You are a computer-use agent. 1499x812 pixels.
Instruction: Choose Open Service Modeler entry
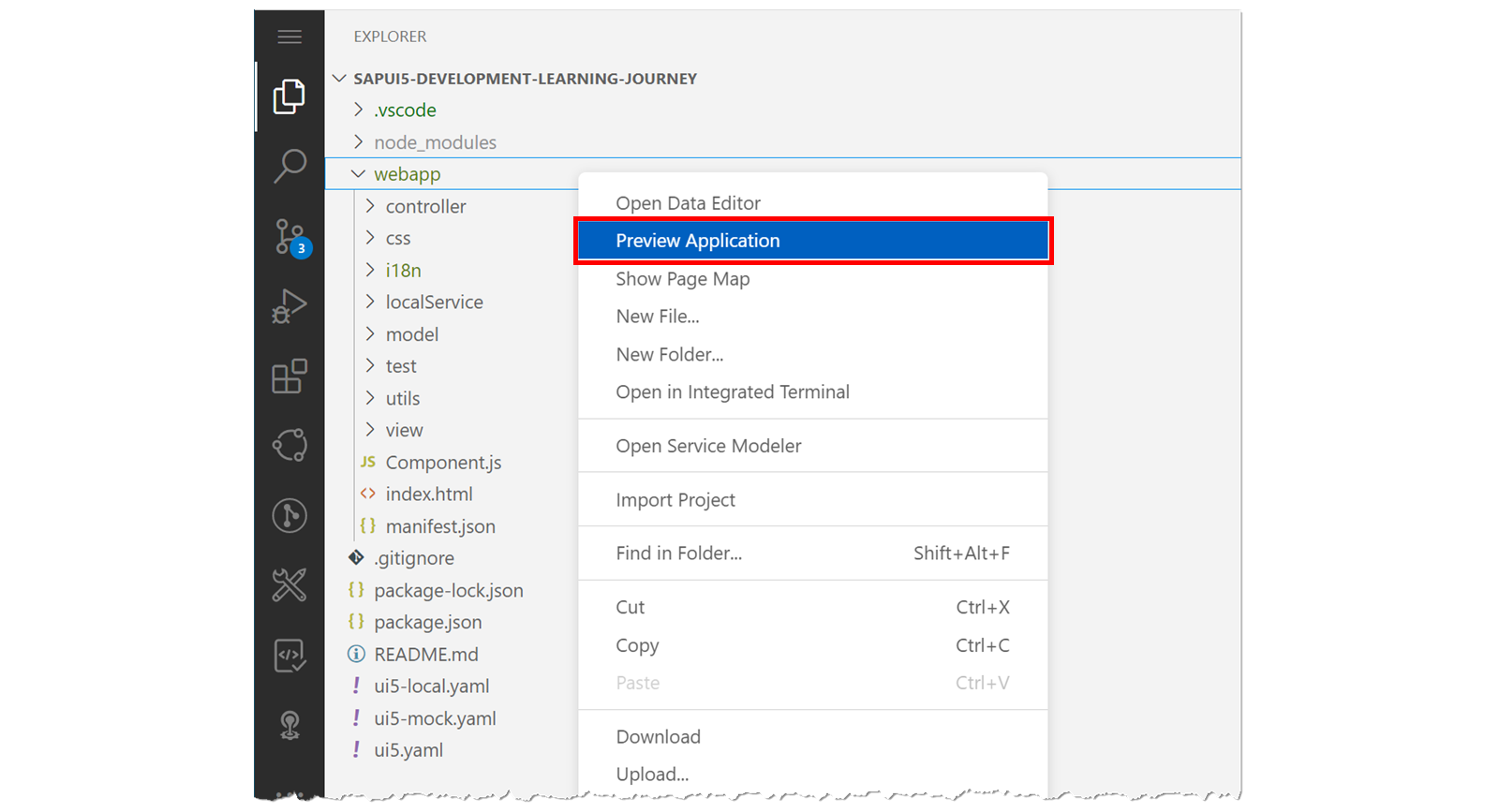click(812, 446)
